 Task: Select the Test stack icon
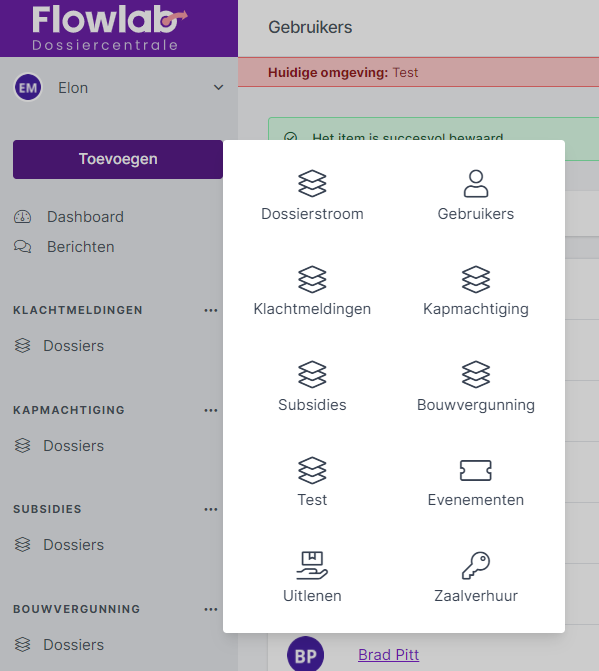click(x=312, y=470)
